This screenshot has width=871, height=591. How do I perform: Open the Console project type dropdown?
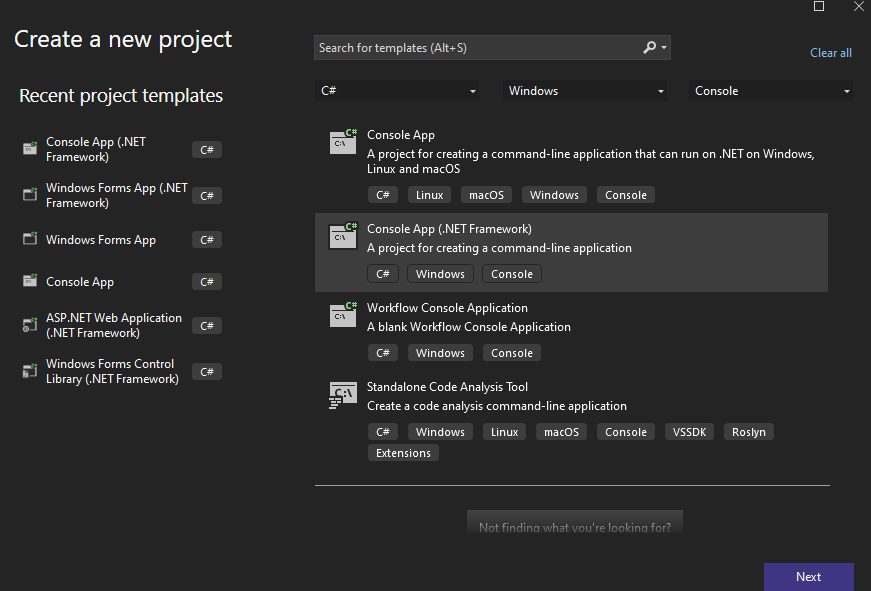tap(771, 91)
